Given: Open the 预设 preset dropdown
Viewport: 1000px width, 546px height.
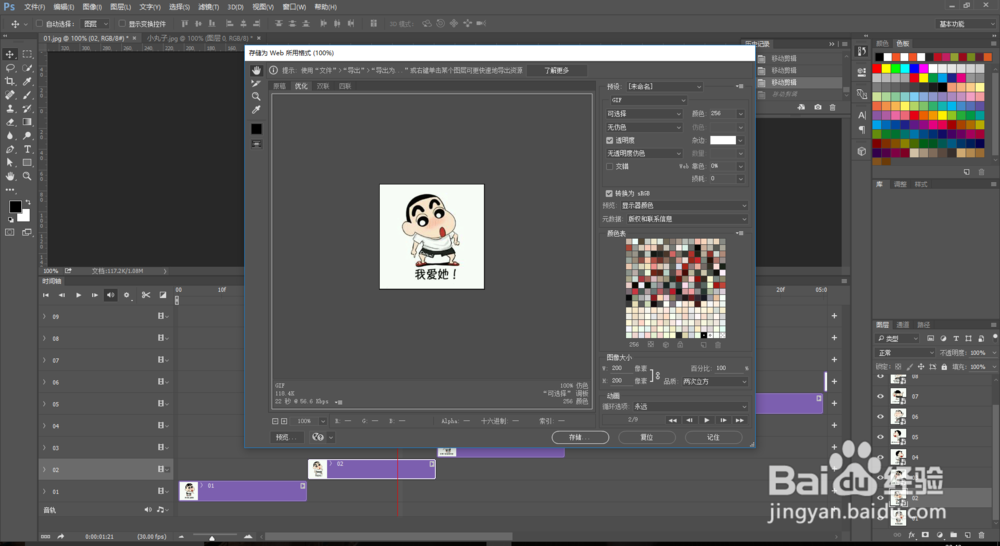Looking at the screenshot, I should [x=663, y=87].
